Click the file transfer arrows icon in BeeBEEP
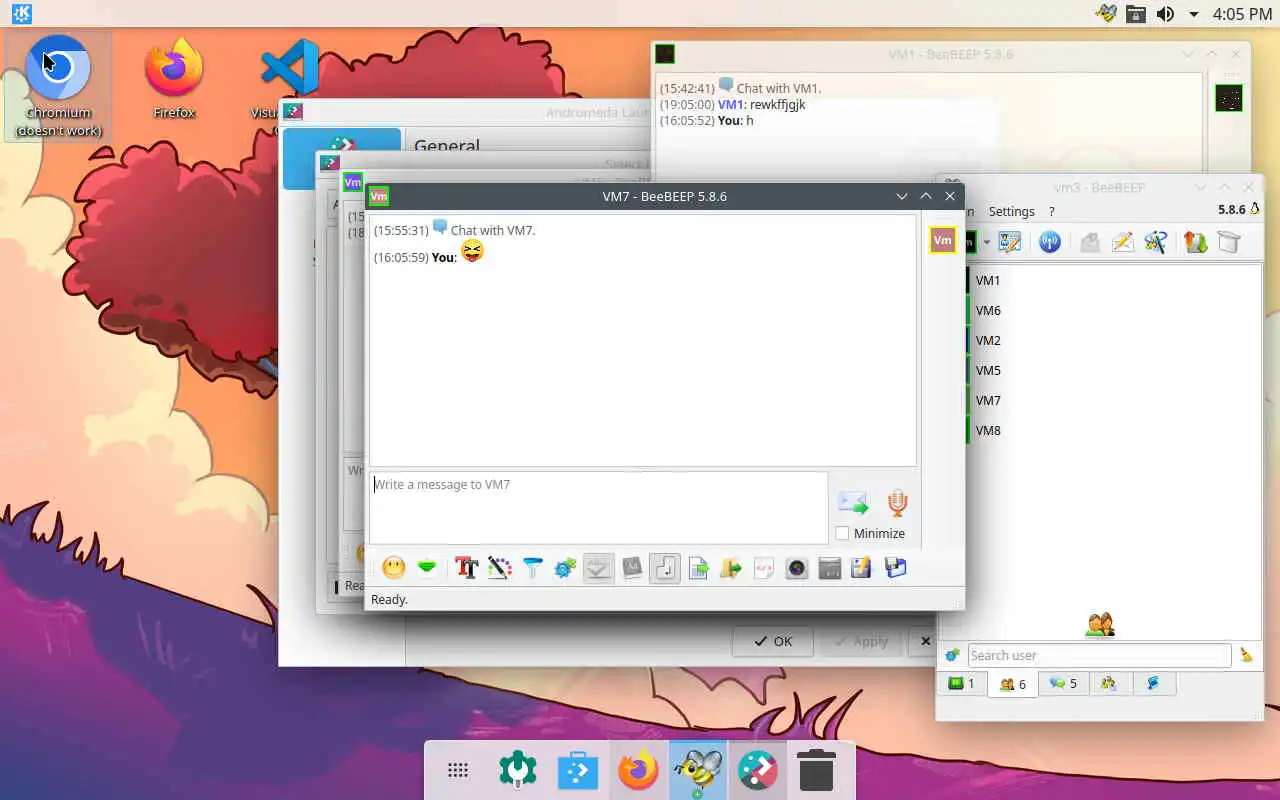The image size is (1280, 800). (x=1195, y=242)
